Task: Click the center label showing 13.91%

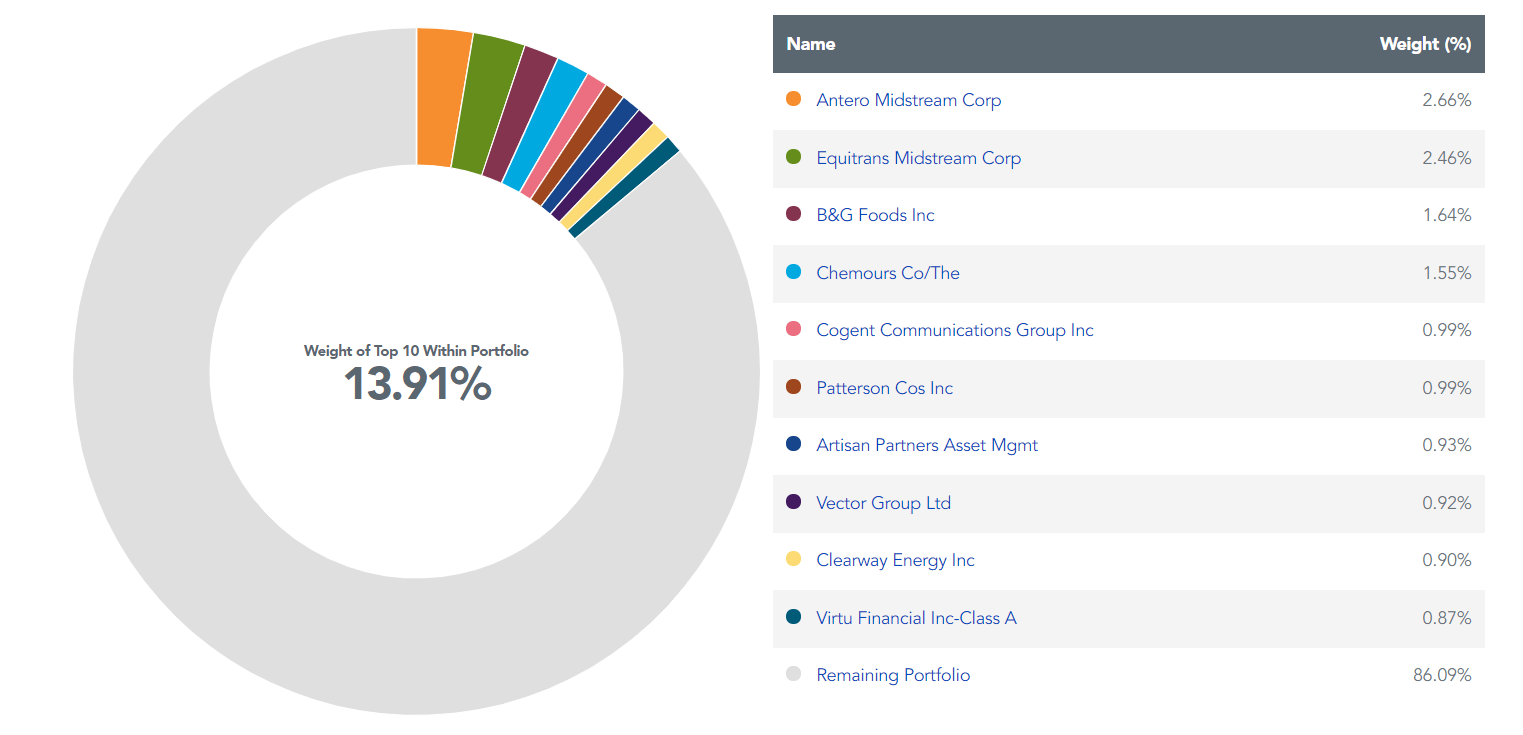Action: point(417,383)
